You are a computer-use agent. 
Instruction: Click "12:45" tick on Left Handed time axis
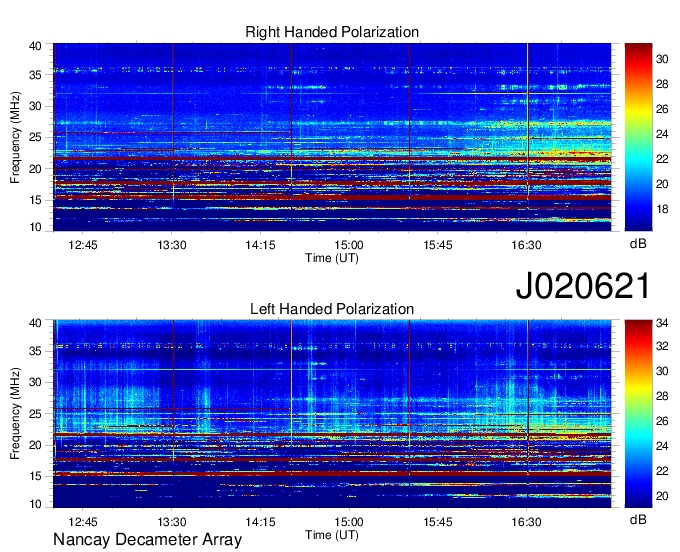pos(83,522)
